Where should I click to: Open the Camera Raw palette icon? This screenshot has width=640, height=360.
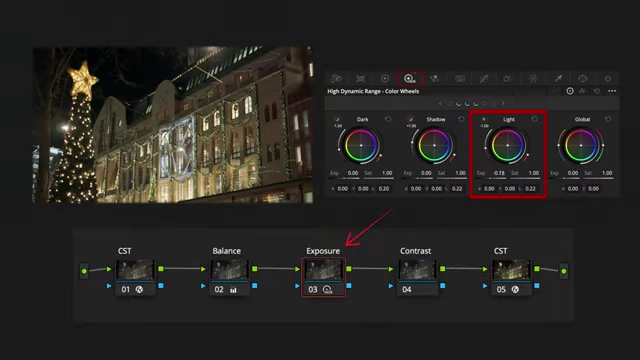[336, 78]
